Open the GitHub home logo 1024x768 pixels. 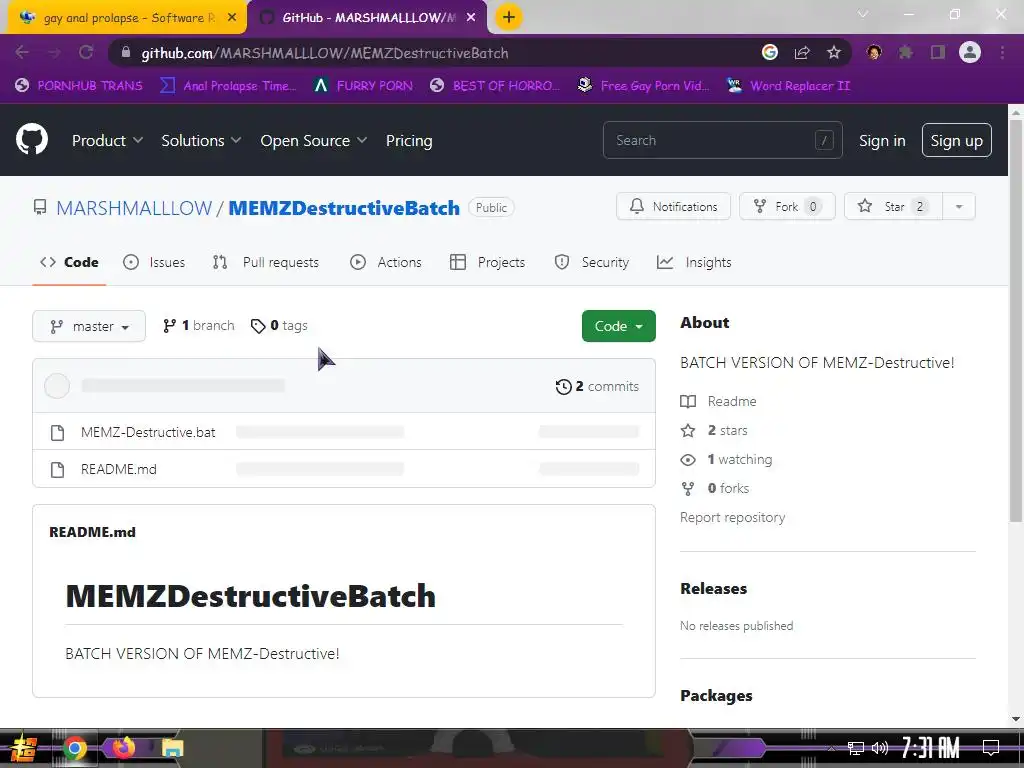coord(32,139)
